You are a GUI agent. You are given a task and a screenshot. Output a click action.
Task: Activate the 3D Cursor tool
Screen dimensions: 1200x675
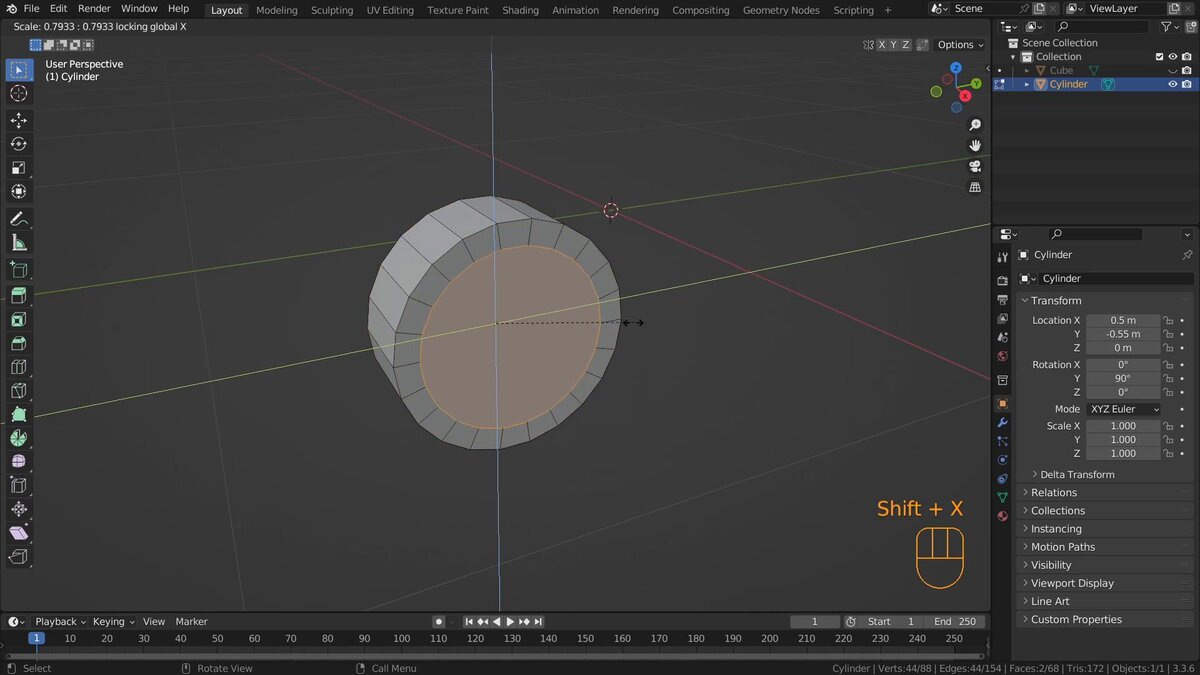(19, 94)
